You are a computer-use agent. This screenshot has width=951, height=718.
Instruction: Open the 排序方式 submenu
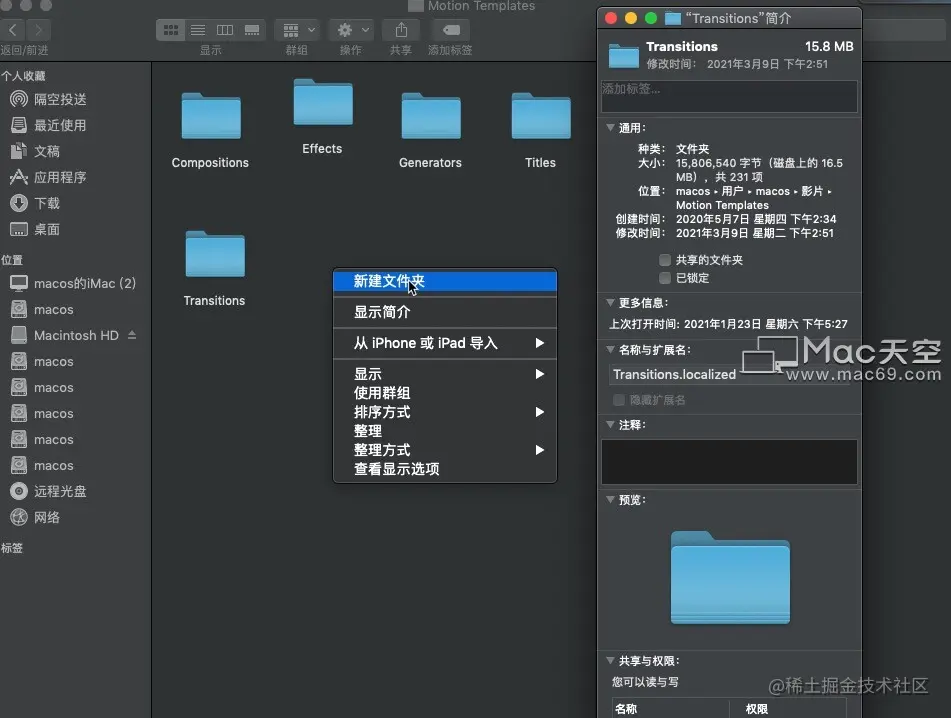445,412
